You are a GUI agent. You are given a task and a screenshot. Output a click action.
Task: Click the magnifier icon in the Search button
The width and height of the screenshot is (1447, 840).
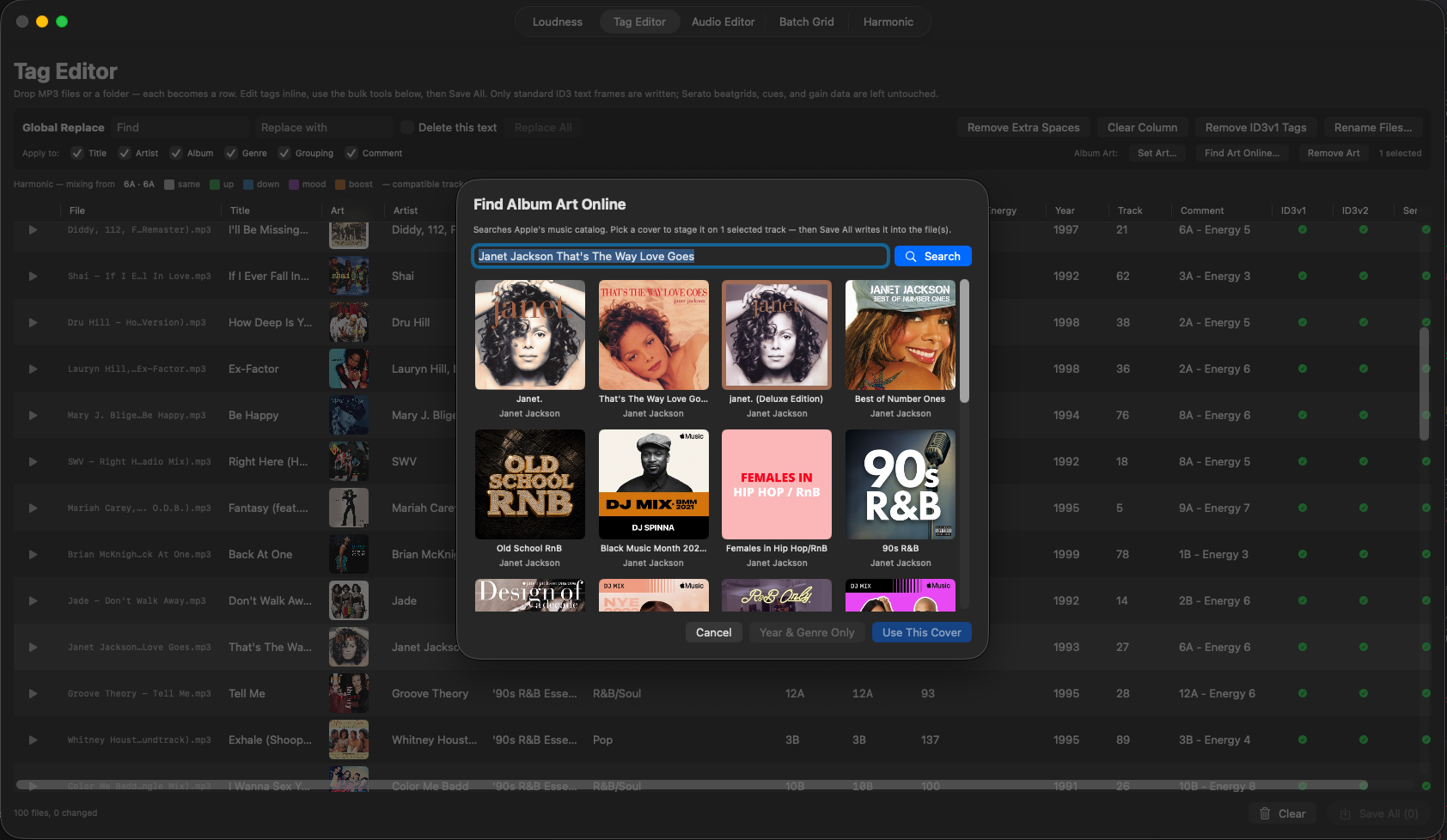(x=911, y=257)
